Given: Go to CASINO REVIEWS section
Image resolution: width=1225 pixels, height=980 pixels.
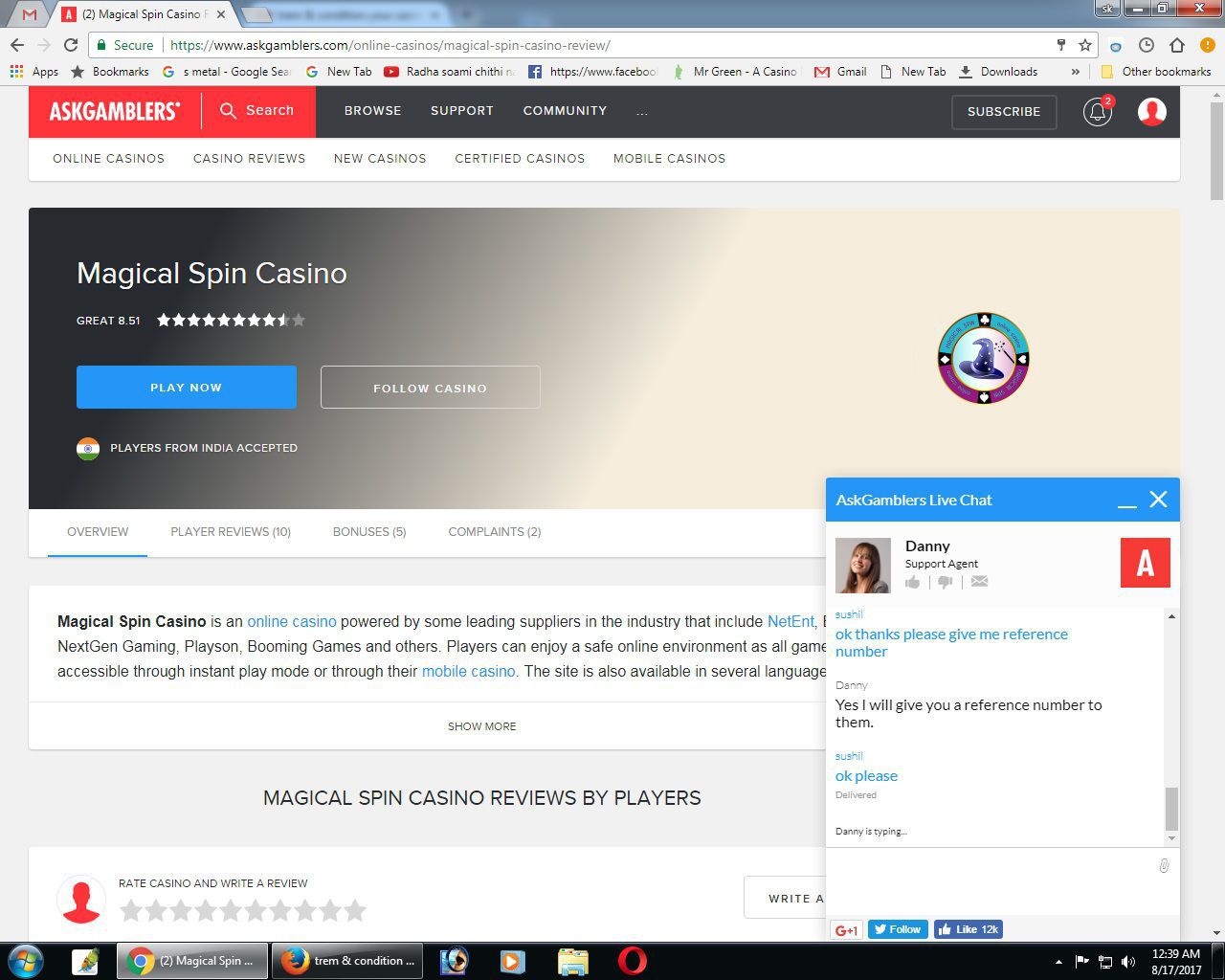Looking at the screenshot, I should [249, 159].
